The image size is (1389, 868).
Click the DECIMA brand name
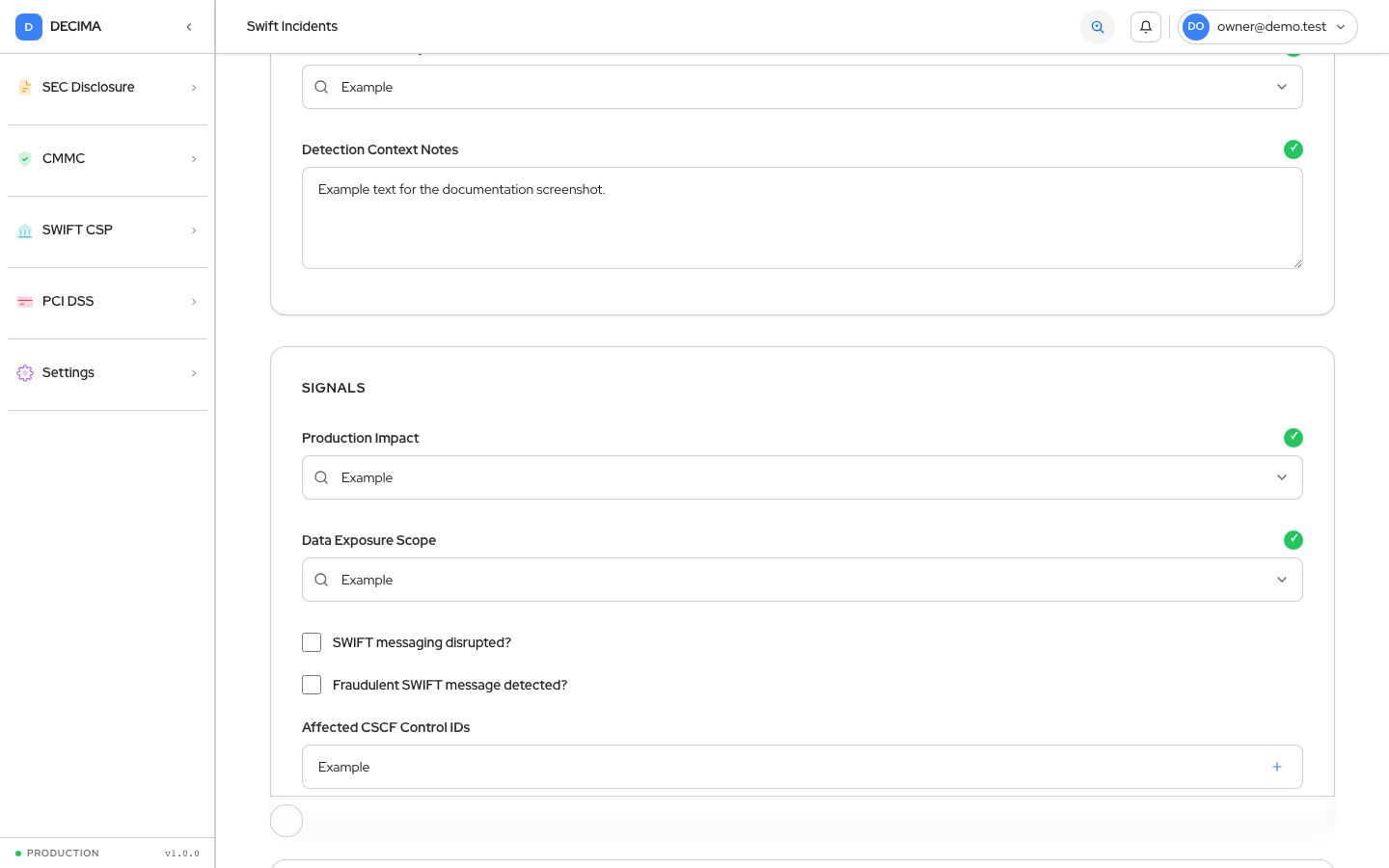click(x=75, y=27)
